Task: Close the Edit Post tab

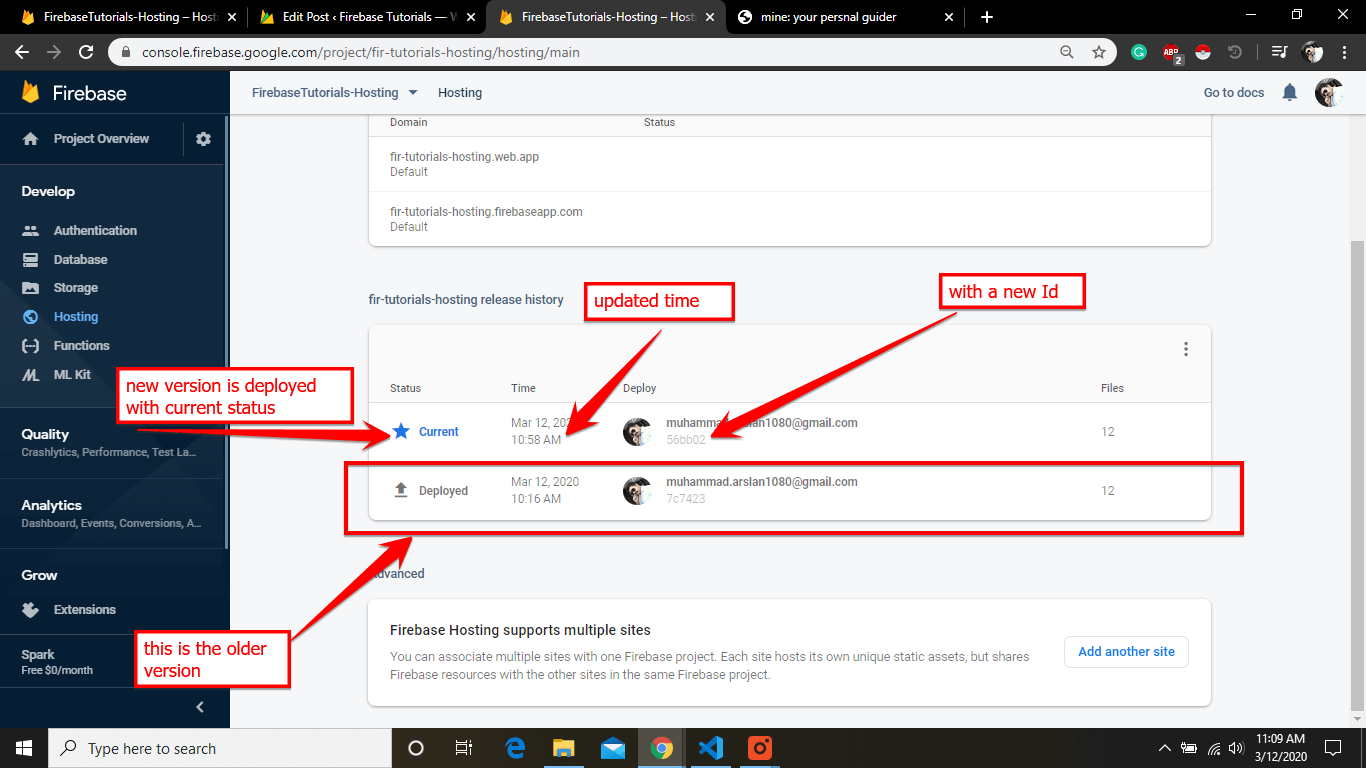Action: [471, 17]
